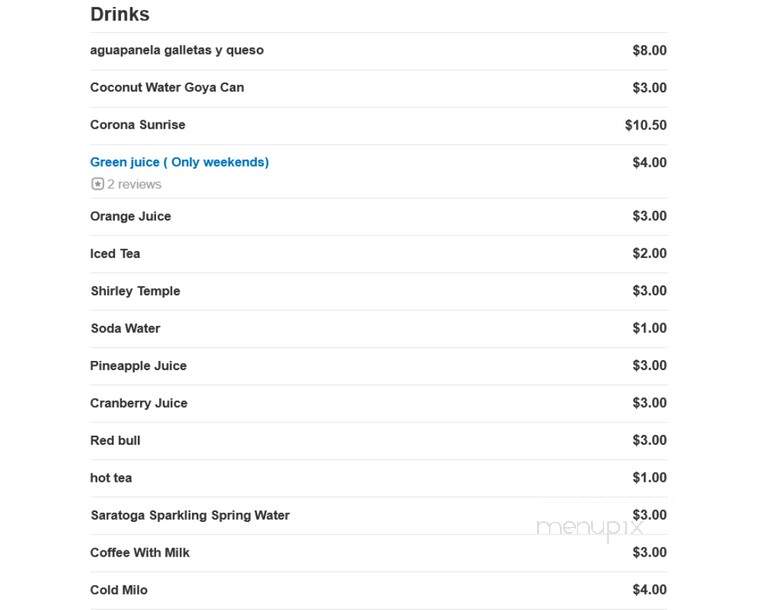Open the 2 reviews link
Viewport: 769px width, 610px height.
(x=134, y=184)
